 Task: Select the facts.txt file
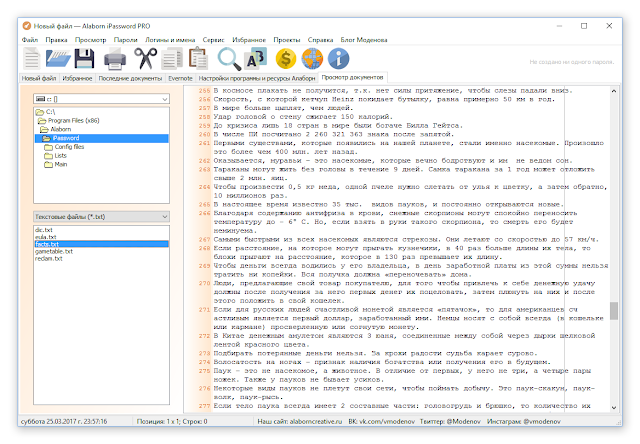[102, 244]
